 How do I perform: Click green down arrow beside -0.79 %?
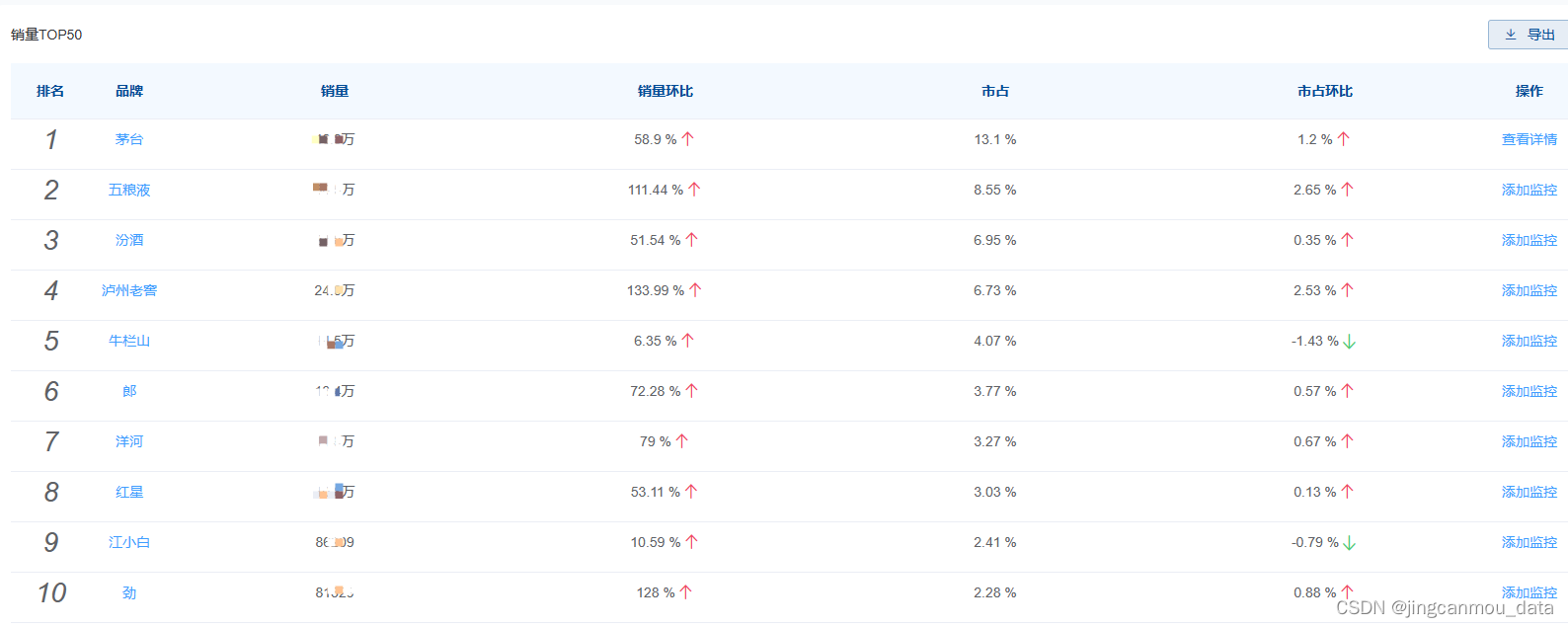pyautogui.click(x=1350, y=543)
